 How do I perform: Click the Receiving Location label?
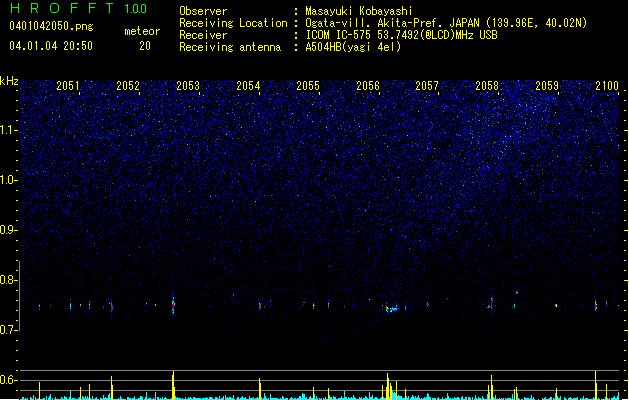click(x=233, y=23)
